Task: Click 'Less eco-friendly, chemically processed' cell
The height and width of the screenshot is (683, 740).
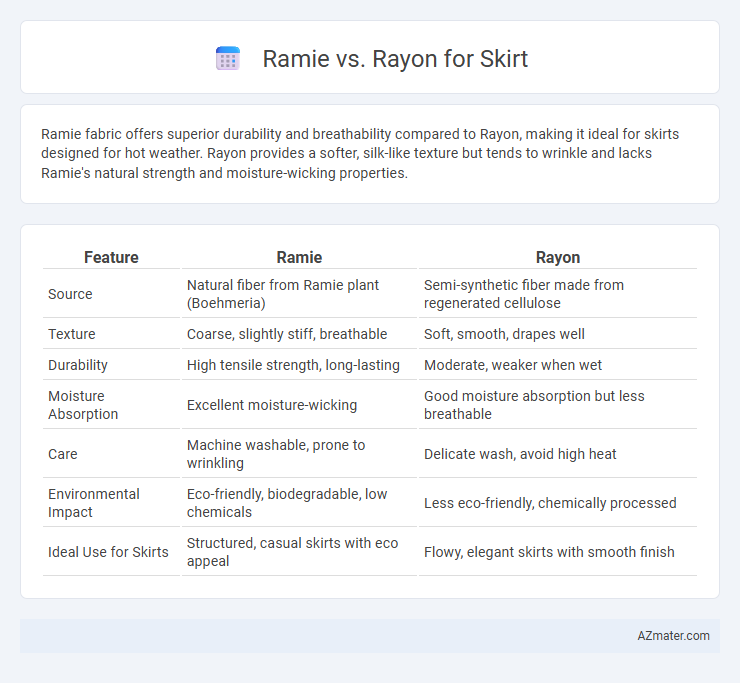Action: (550, 503)
